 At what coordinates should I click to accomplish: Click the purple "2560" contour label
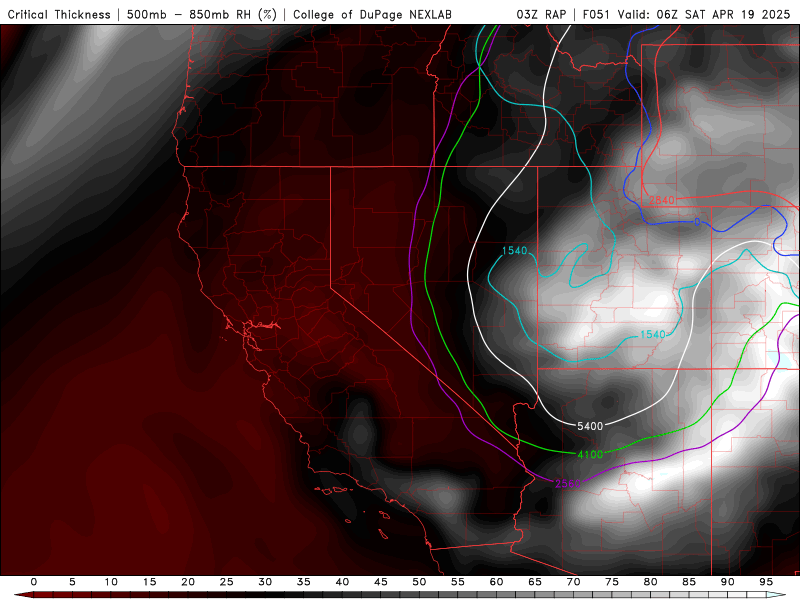click(x=568, y=483)
